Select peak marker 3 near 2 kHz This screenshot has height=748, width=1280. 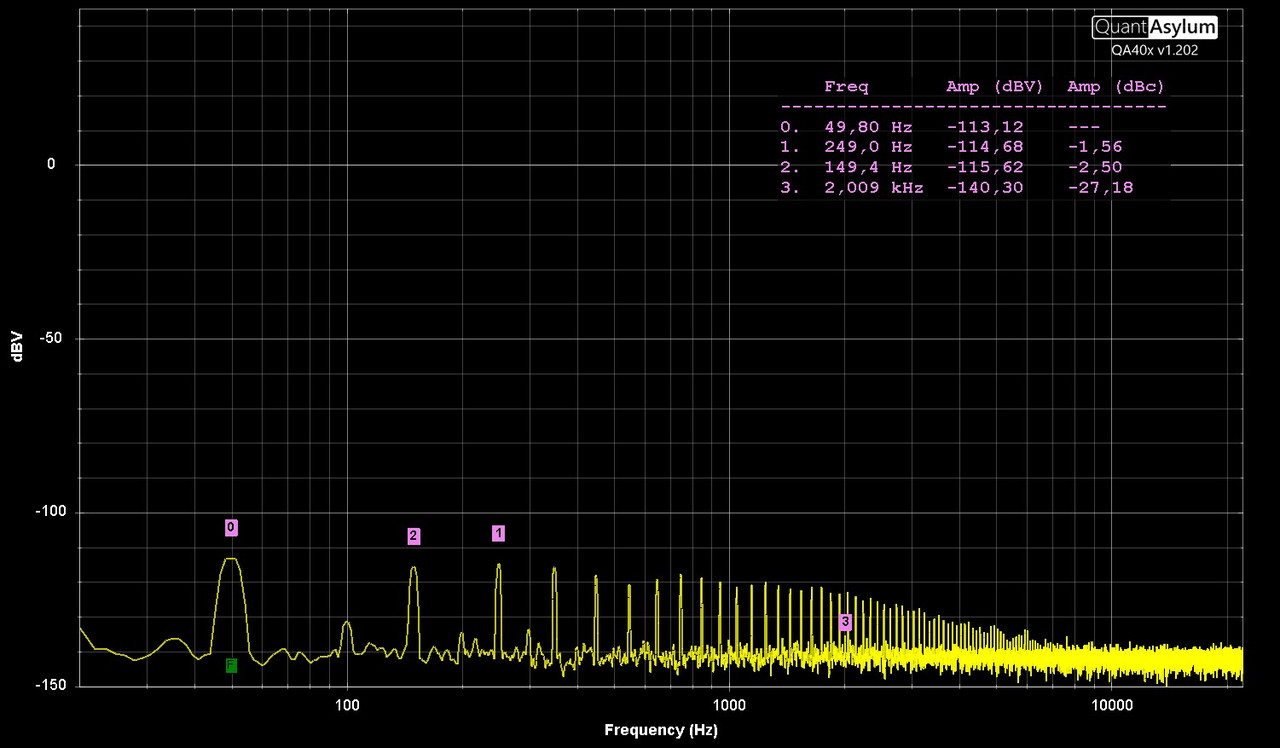point(845,622)
